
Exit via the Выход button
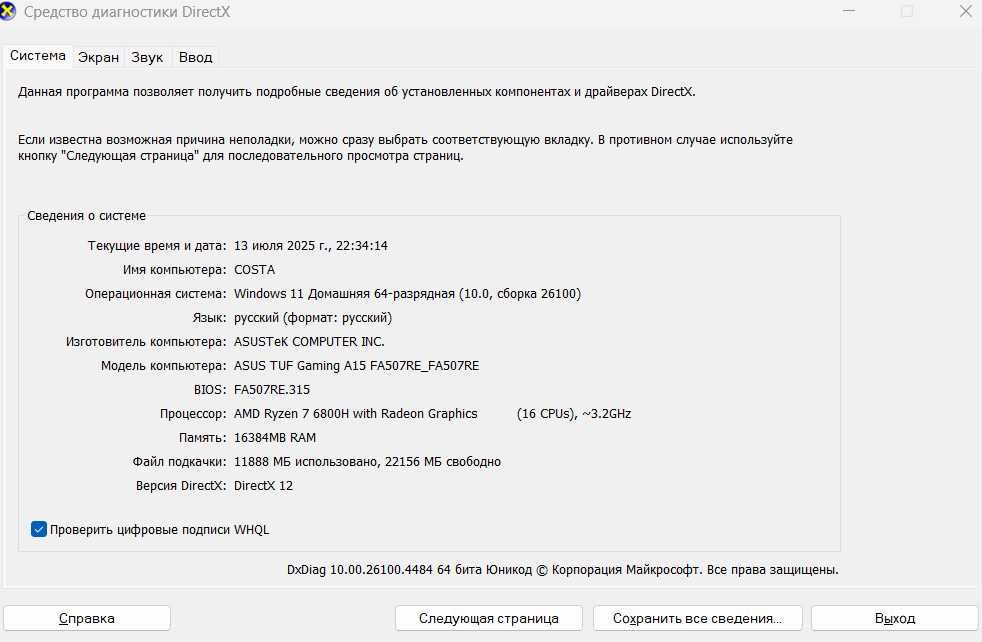pyautogui.click(x=895, y=618)
